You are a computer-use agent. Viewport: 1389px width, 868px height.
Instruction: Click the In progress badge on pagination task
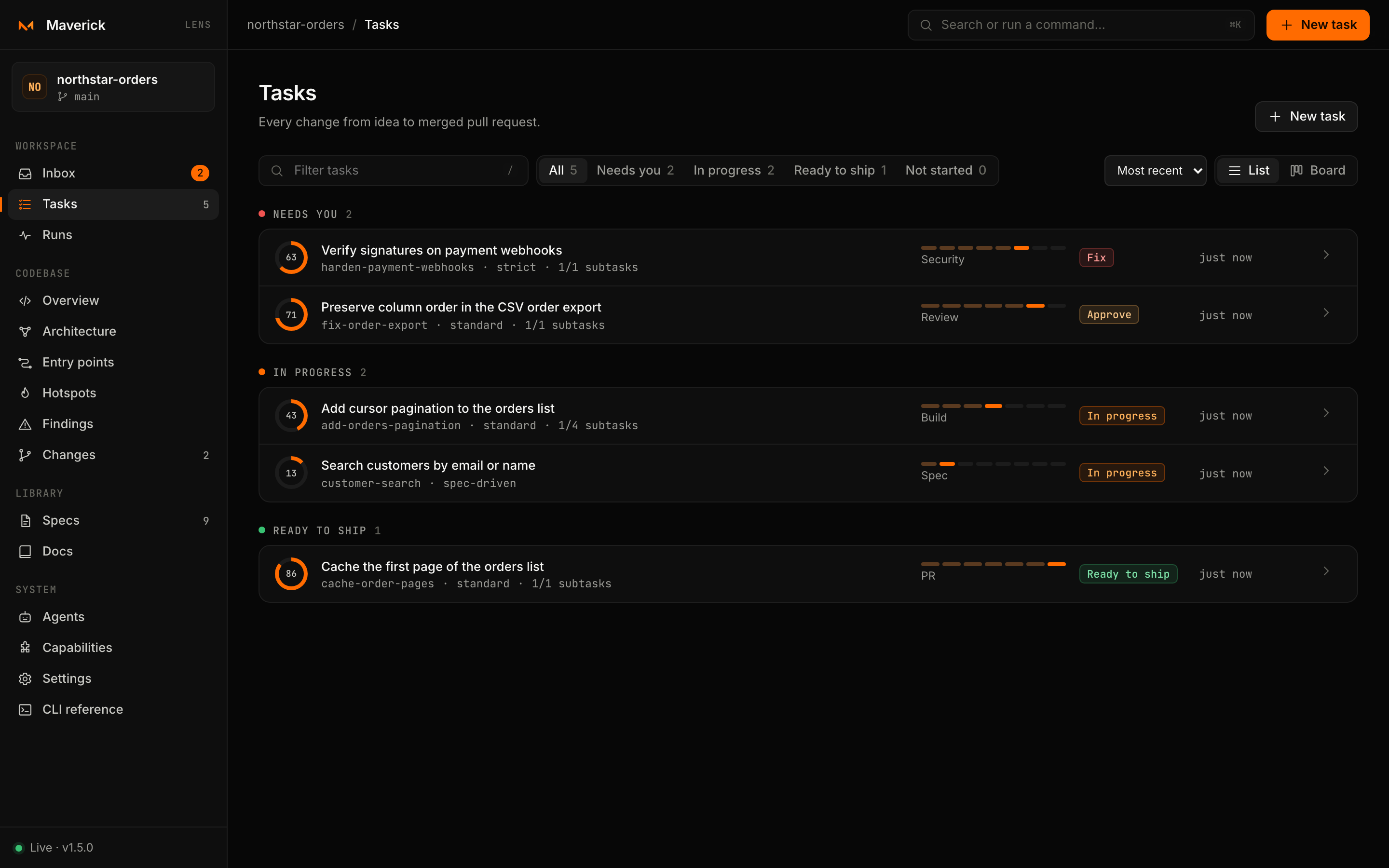point(1121,416)
